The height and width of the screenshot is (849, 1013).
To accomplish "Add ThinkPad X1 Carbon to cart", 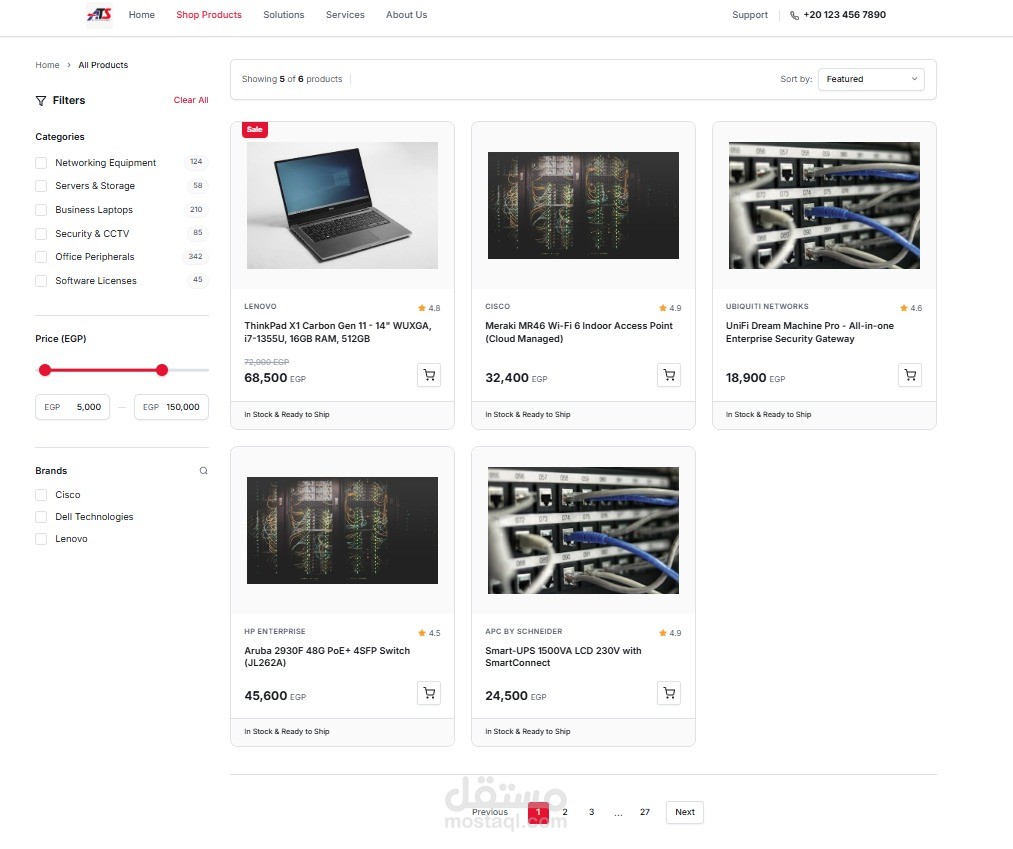I will point(429,375).
